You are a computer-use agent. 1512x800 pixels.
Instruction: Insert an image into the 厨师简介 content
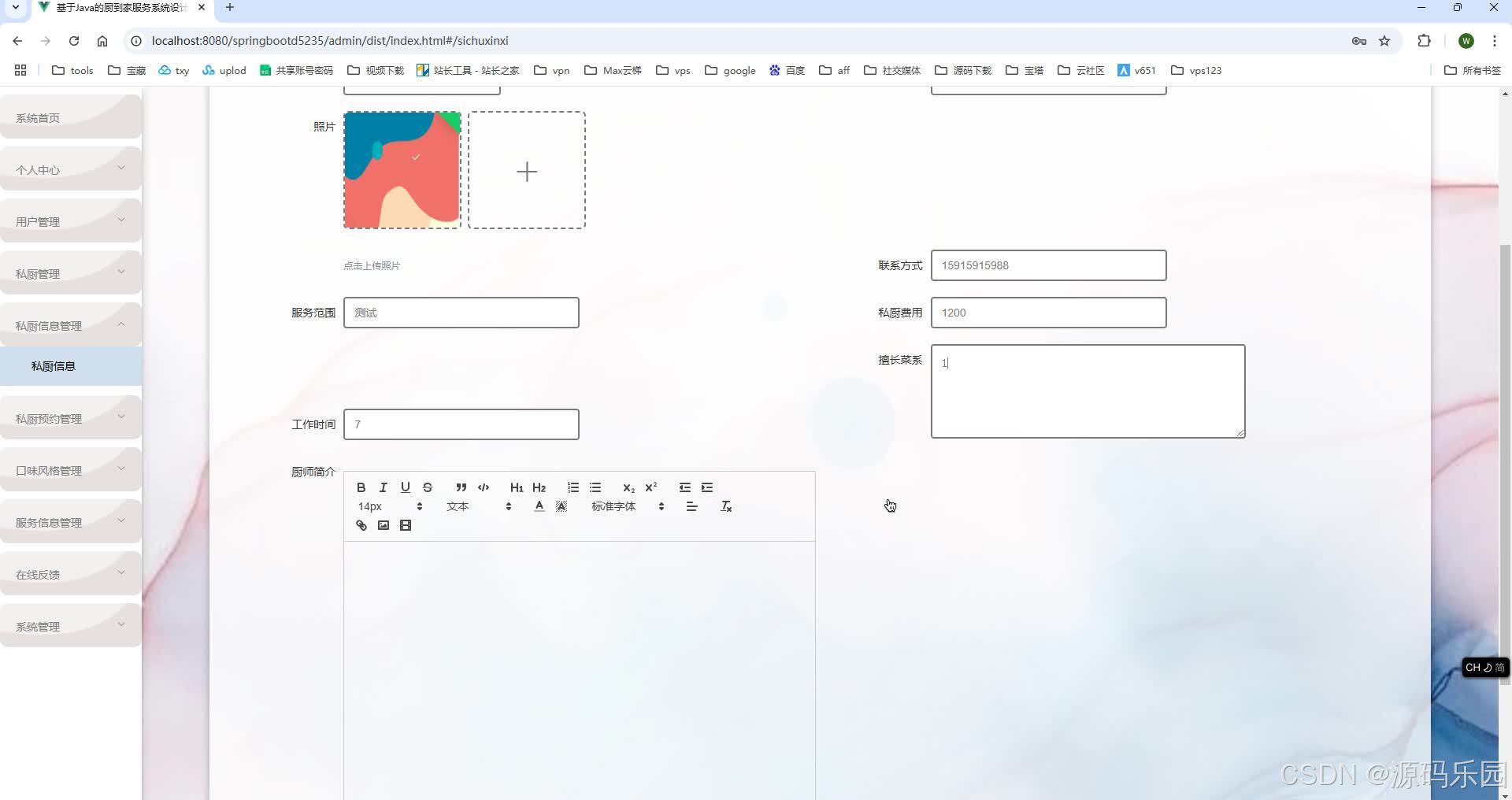point(384,525)
